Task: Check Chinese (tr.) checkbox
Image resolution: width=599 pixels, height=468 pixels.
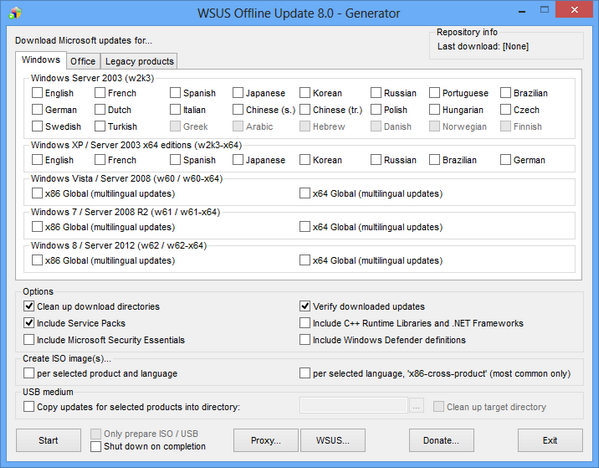Action: (304, 110)
